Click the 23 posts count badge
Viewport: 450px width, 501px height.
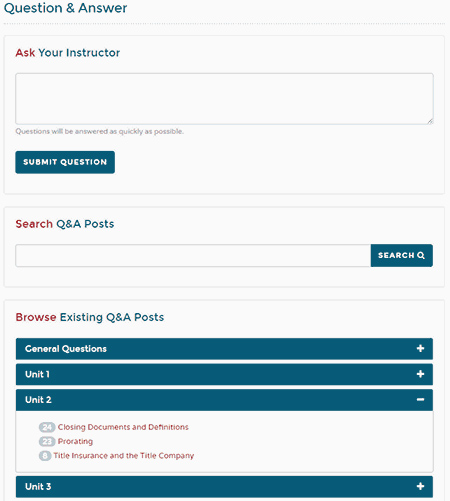coord(47,441)
